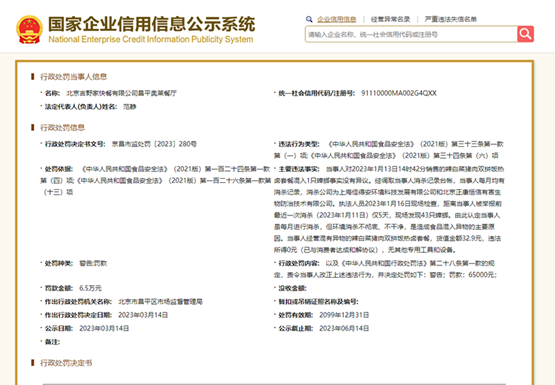Image resolution: width=555 pixels, height=385 pixels.
Task: Open the 严重违法失信名单 tab
Action: tap(451, 19)
